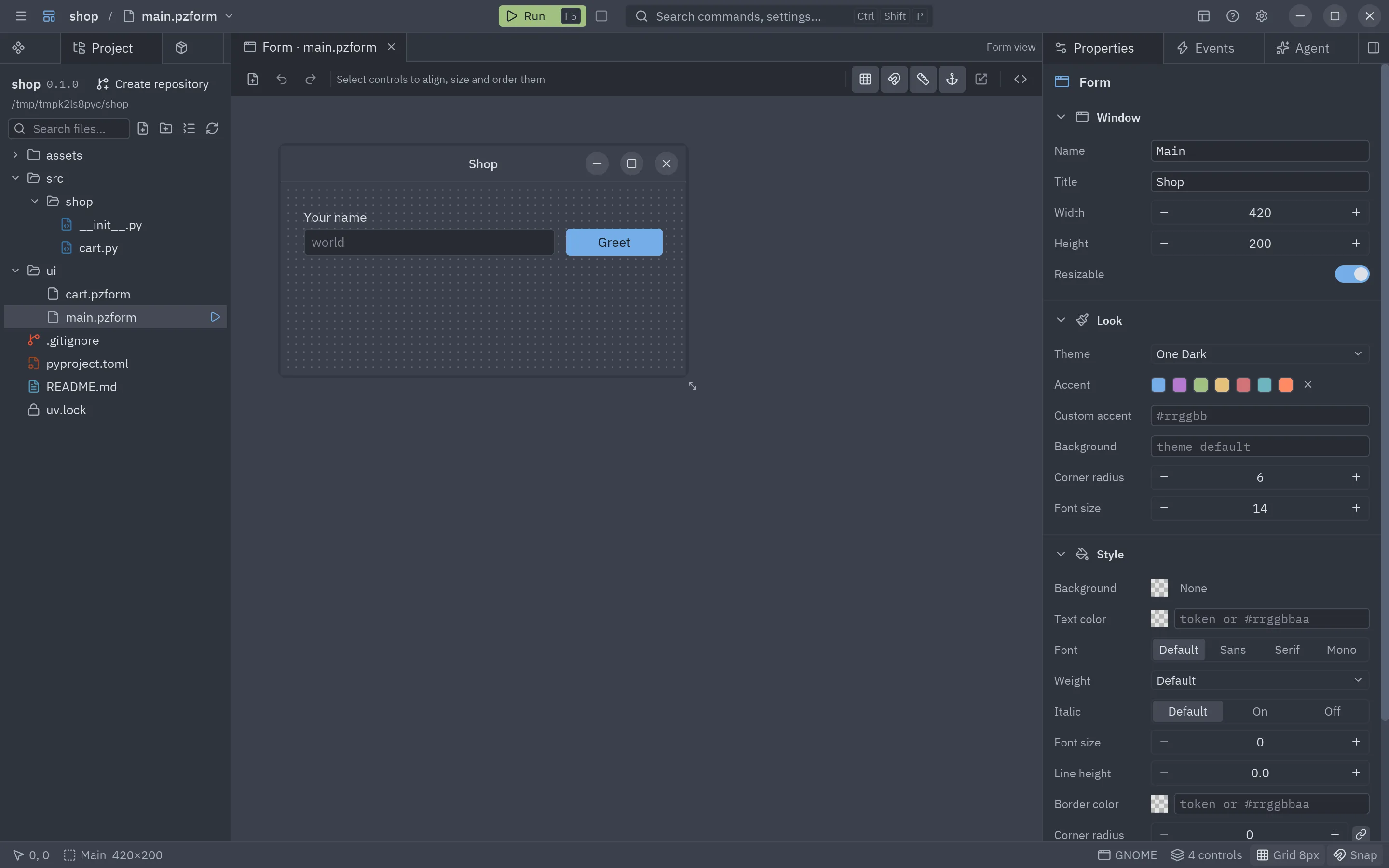The height and width of the screenshot is (868, 1389).
Task: Collapse the Window section
Action: point(1061,117)
